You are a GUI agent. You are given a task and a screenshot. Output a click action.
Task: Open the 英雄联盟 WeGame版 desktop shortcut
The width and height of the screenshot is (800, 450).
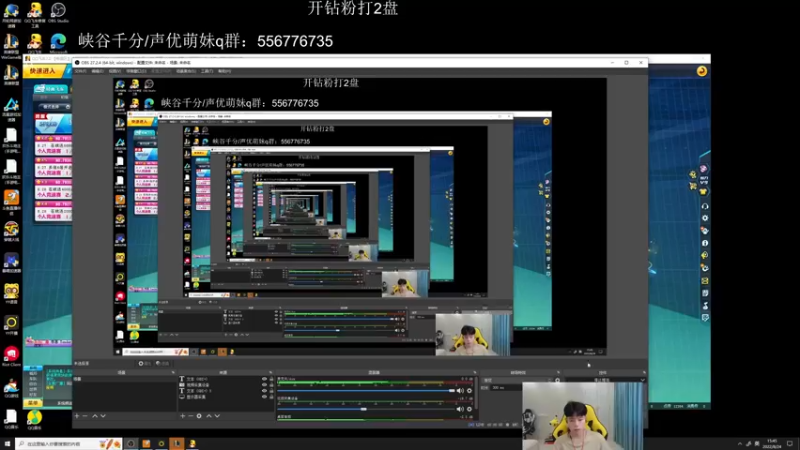(x=11, y=45)
